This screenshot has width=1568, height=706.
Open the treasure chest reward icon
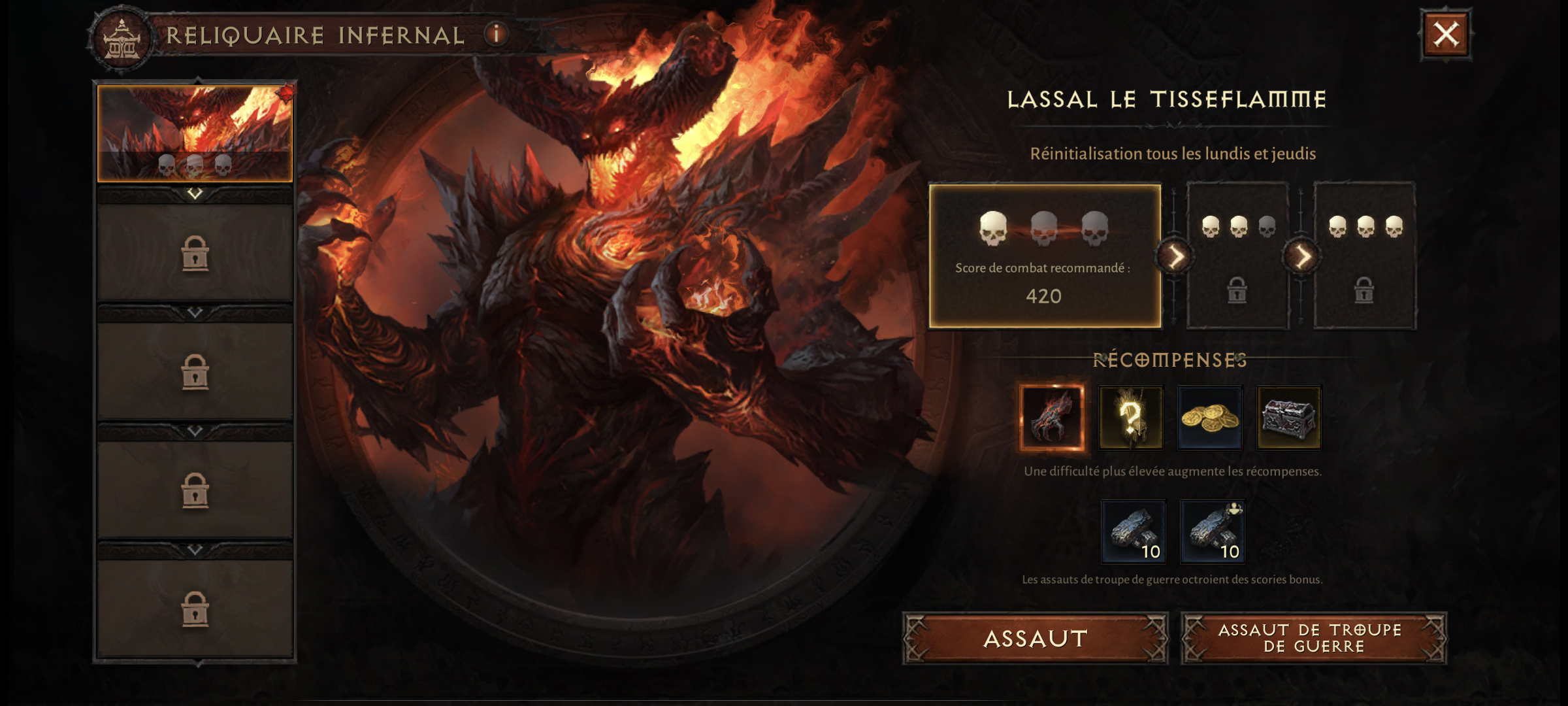coord(1289,418)
